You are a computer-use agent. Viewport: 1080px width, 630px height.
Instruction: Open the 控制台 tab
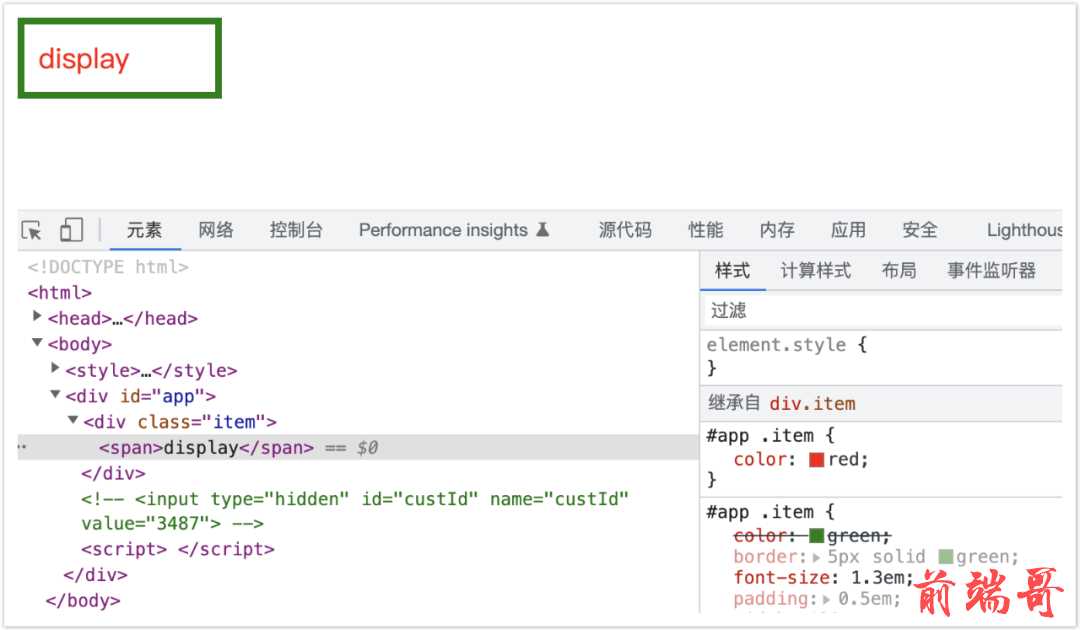pos(296,230)
